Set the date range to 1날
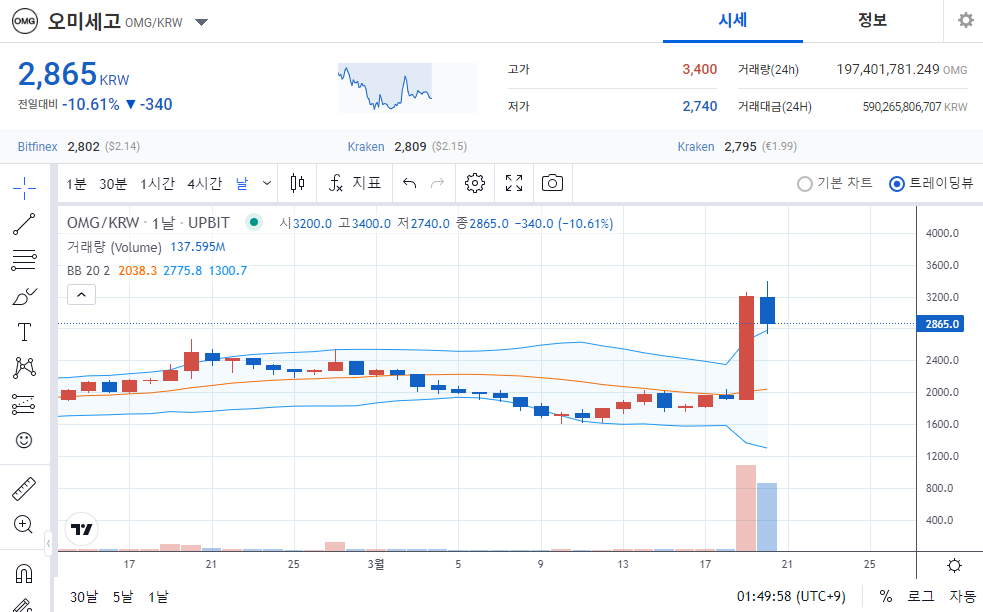This screenshot has width=983, height=612. [x=158, y=597]
